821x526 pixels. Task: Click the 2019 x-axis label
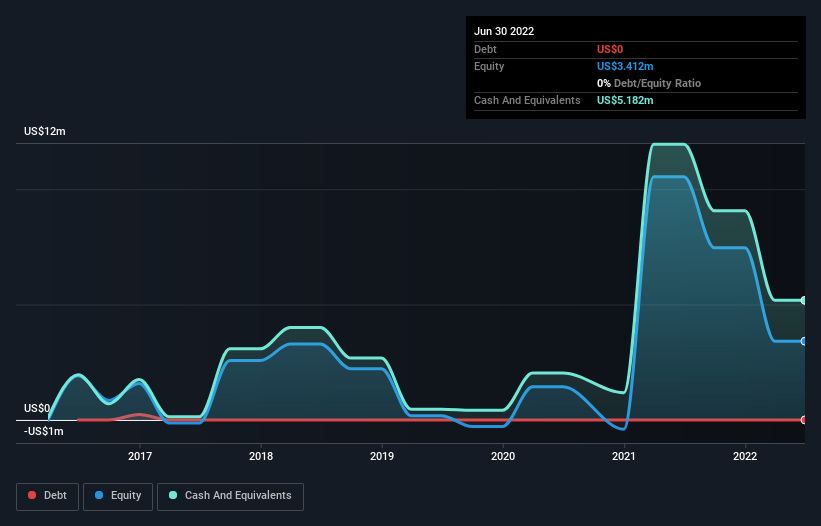click(382, 456)
